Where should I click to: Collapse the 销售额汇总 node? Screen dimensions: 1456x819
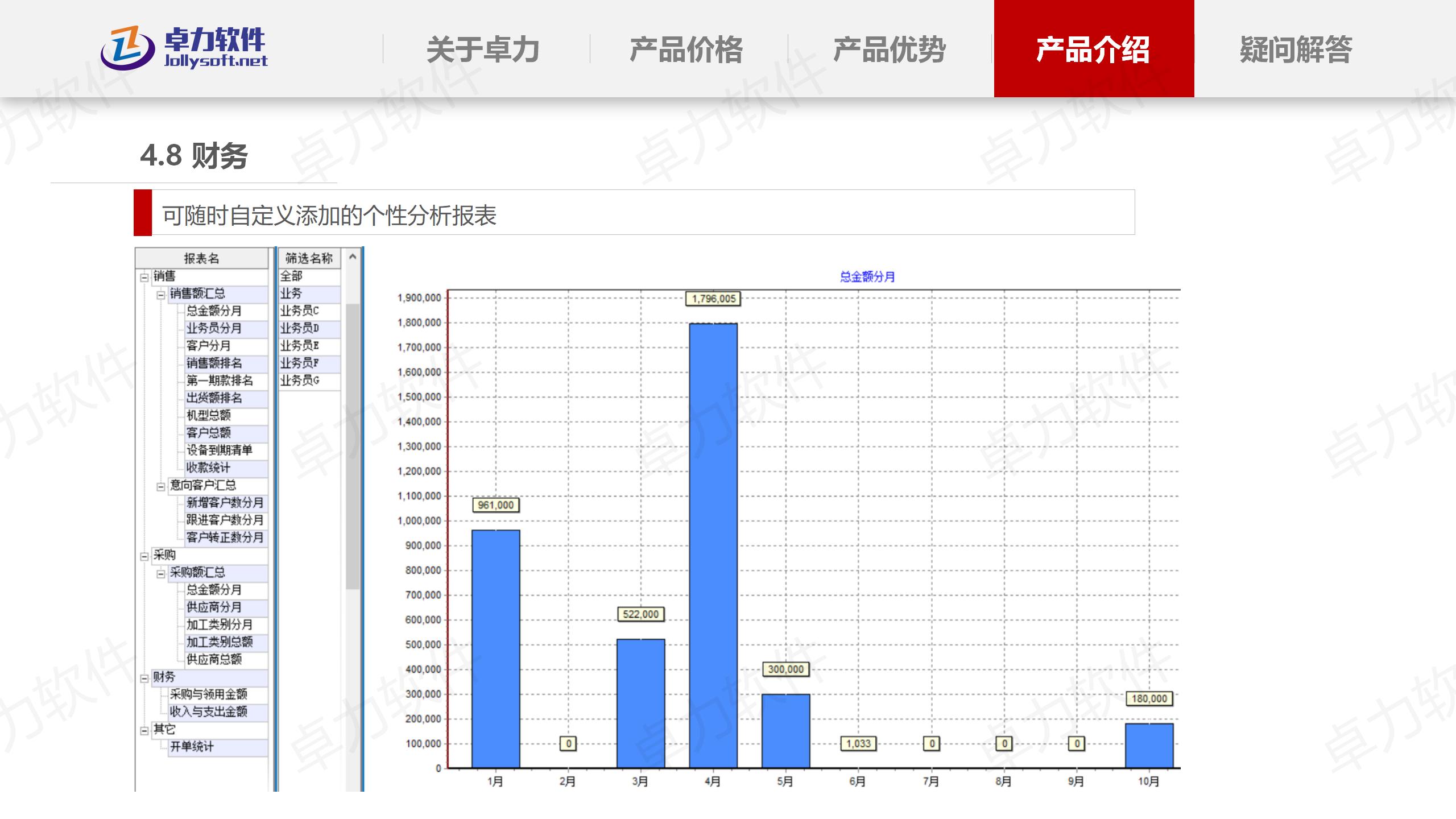pos(160,295)
